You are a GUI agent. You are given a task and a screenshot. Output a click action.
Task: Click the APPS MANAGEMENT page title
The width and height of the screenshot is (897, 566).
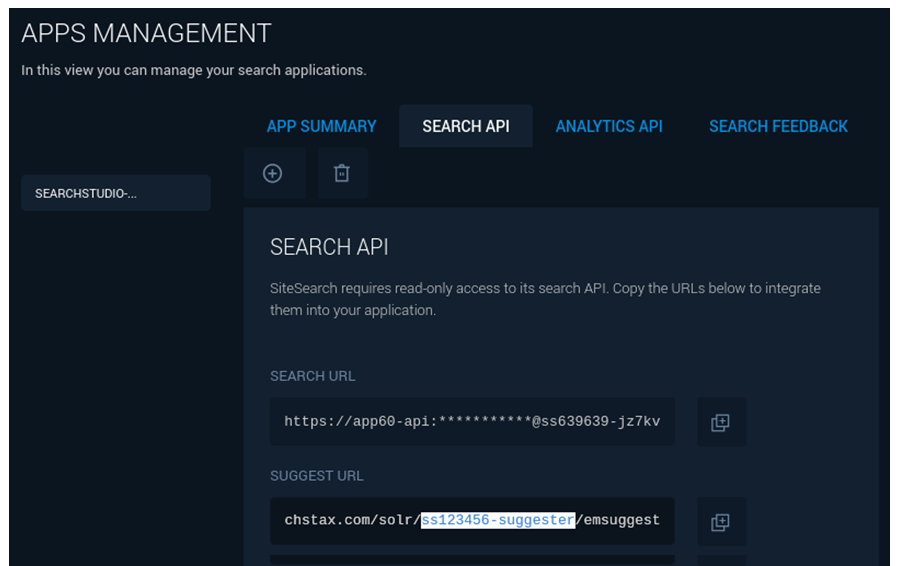tap(146, 33)
